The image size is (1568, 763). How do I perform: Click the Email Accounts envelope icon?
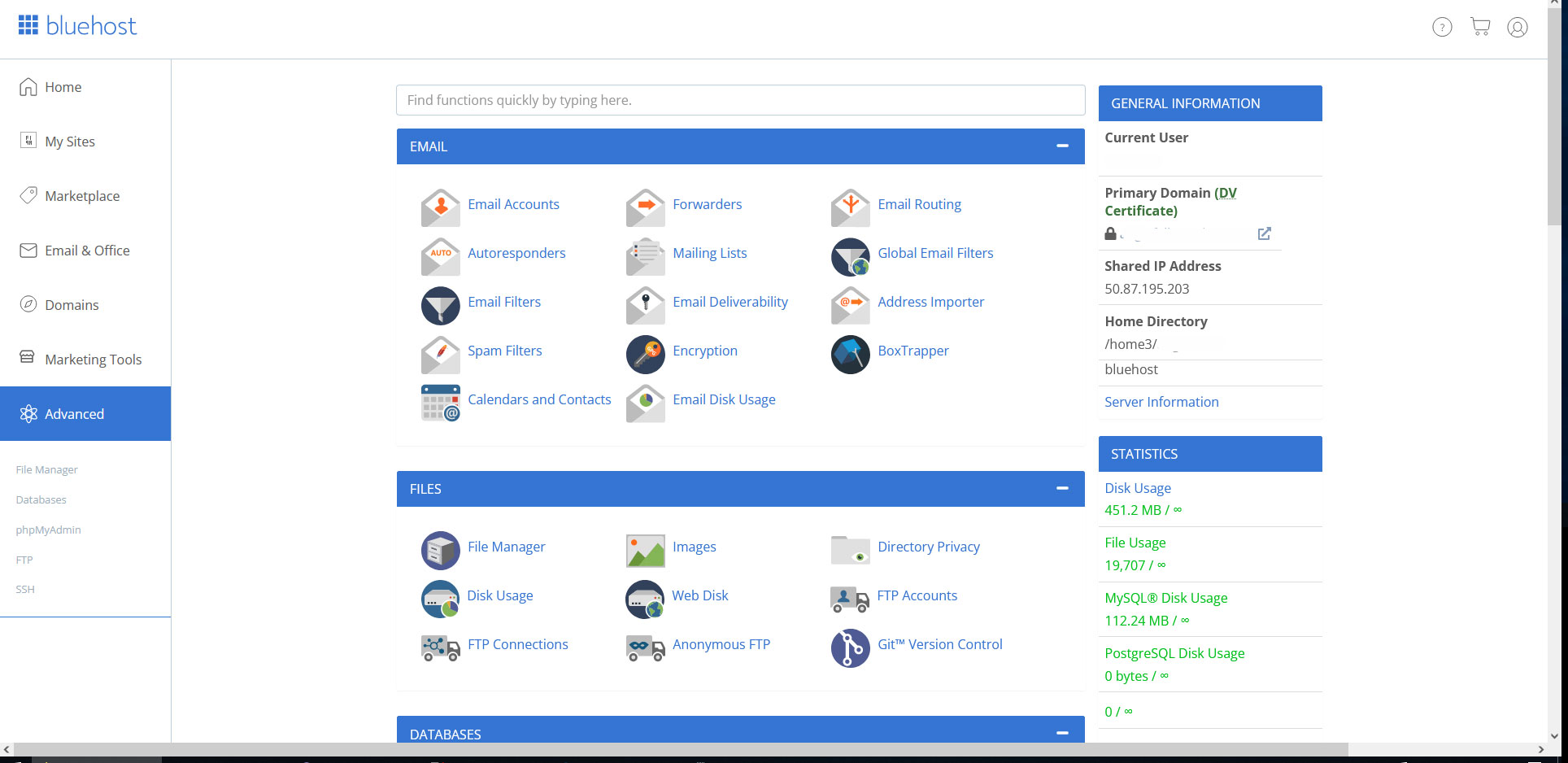(441, 207)
